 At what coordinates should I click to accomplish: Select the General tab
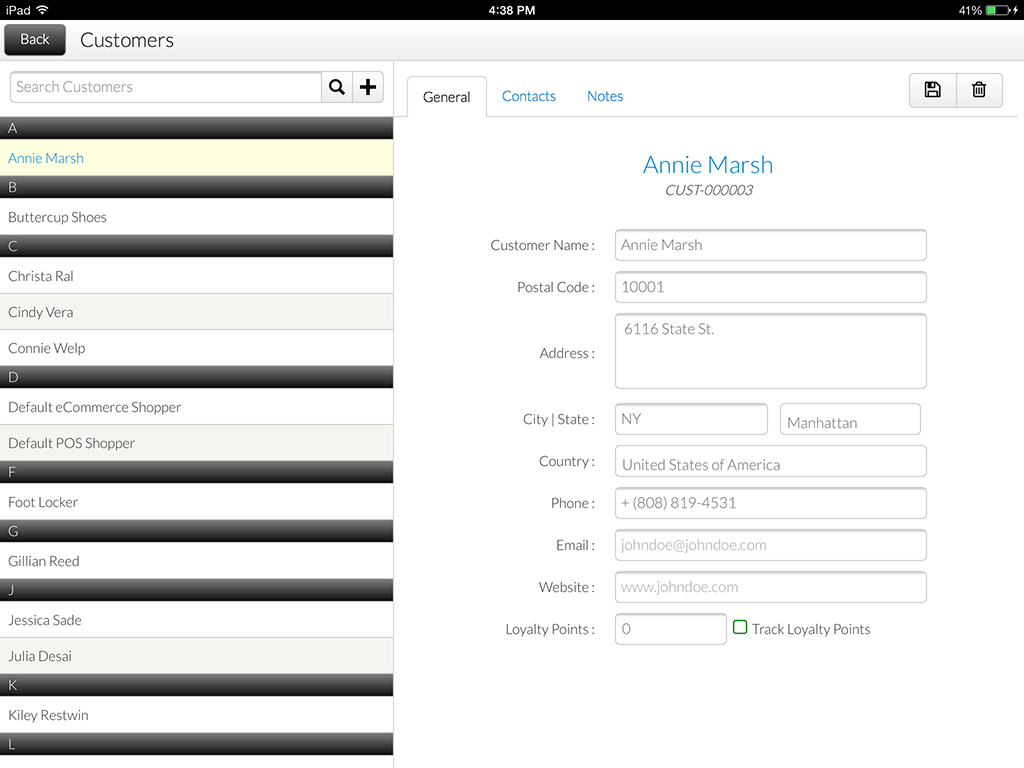(x=446, y=97)
